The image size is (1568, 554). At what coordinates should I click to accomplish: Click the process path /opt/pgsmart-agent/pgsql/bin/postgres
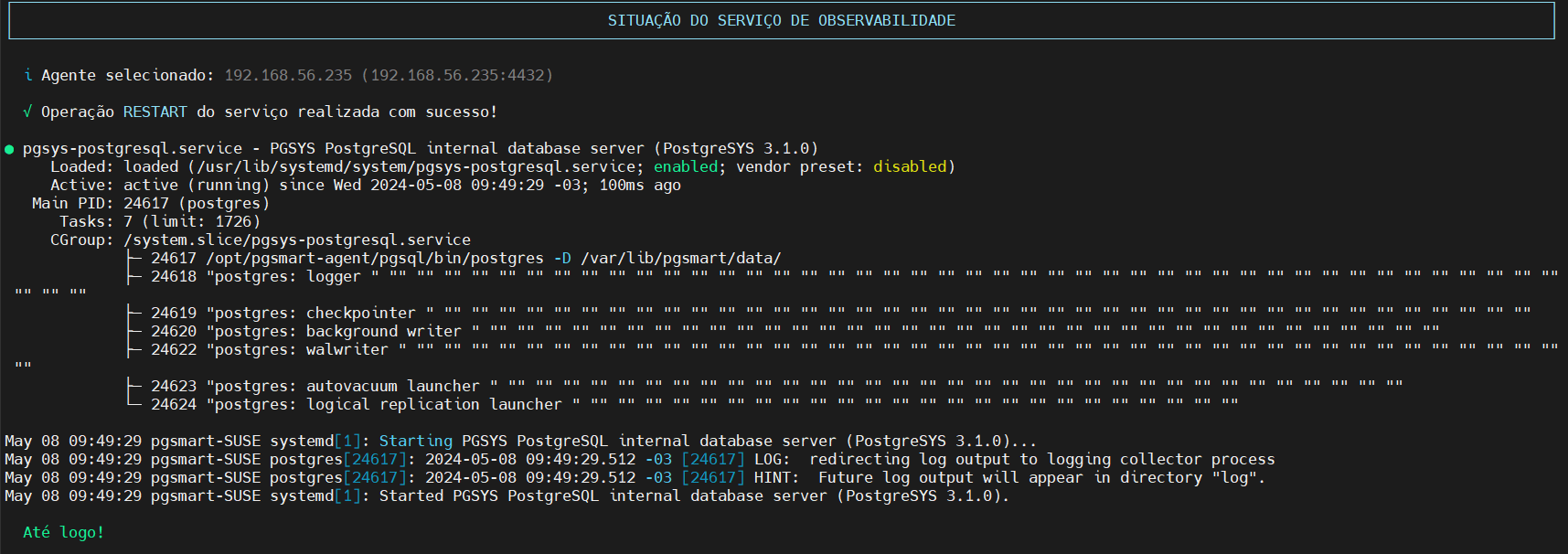click(x=375, y=258)
